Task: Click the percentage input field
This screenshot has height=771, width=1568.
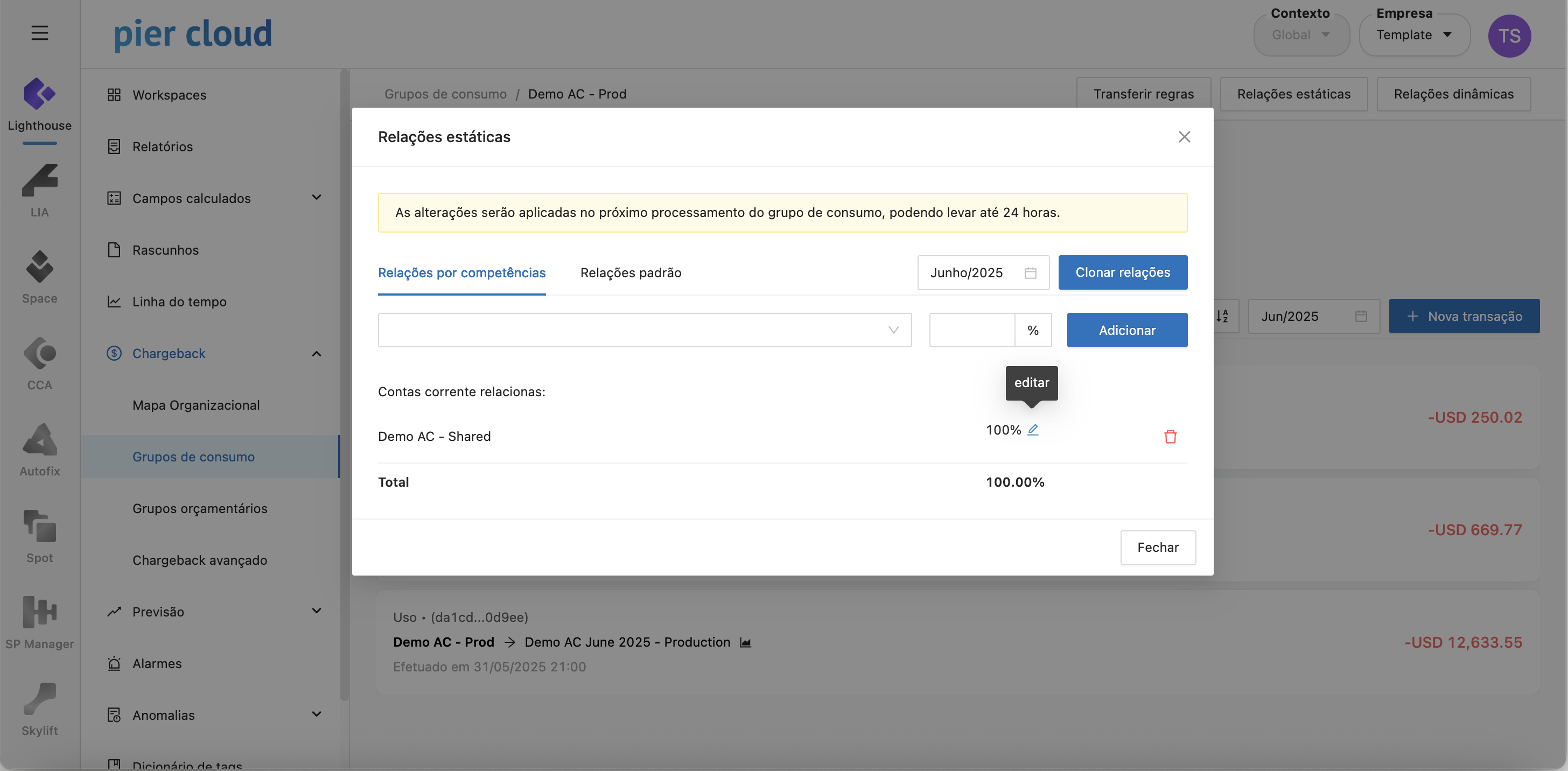Action: 971,331
